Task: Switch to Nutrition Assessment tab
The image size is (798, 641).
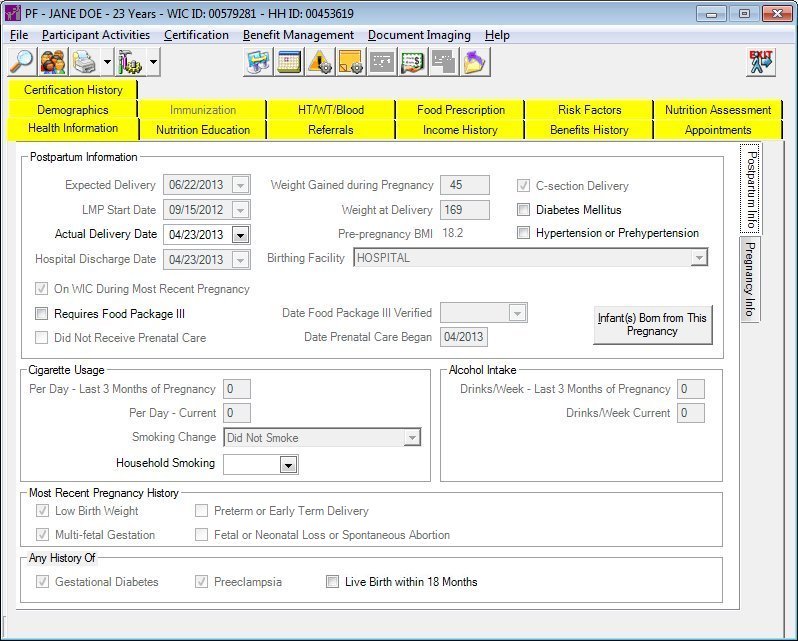Action: pyautogui.click(x=718, y=110)
